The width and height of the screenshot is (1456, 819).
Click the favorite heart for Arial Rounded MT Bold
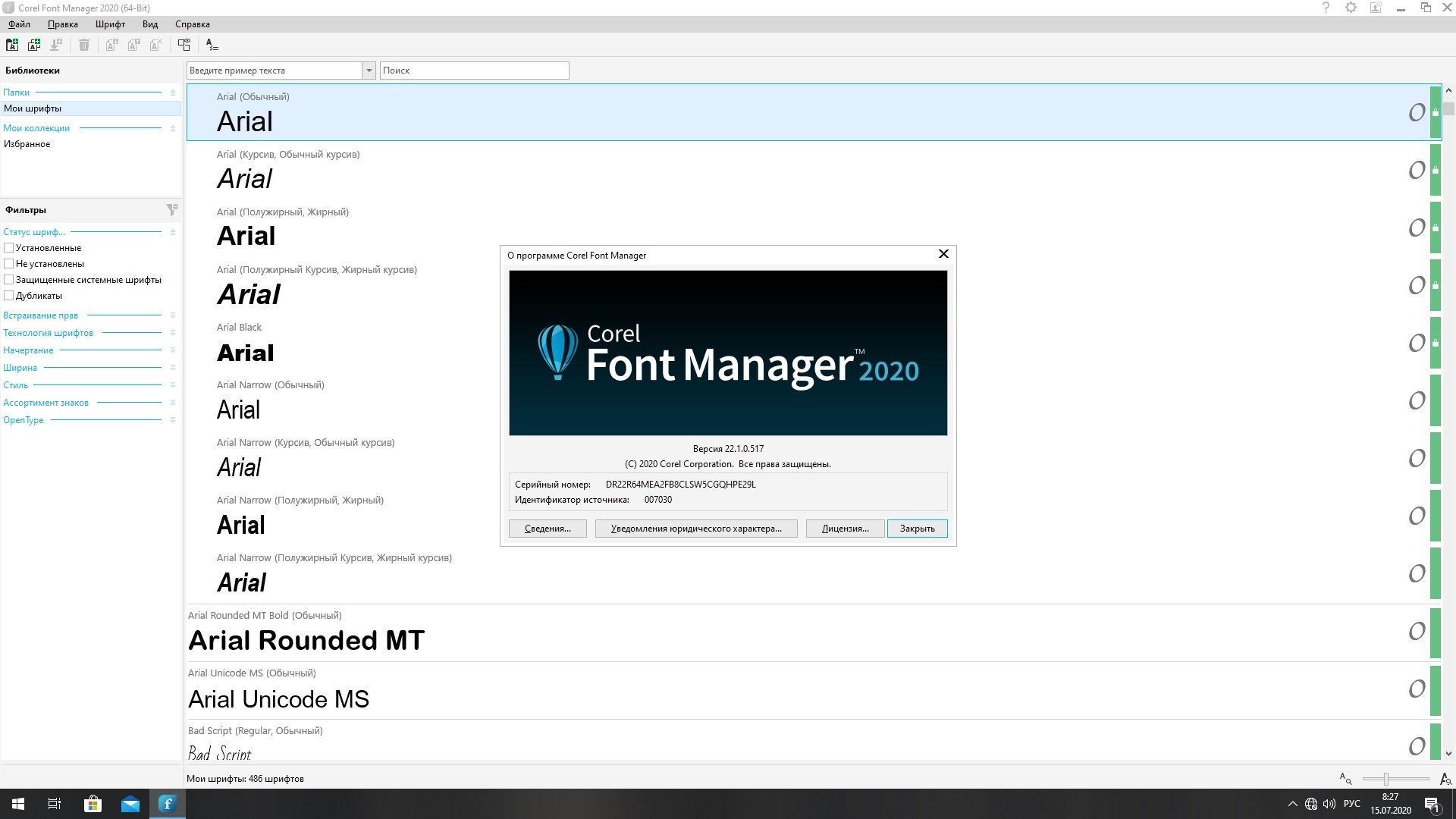(1417, 631)
